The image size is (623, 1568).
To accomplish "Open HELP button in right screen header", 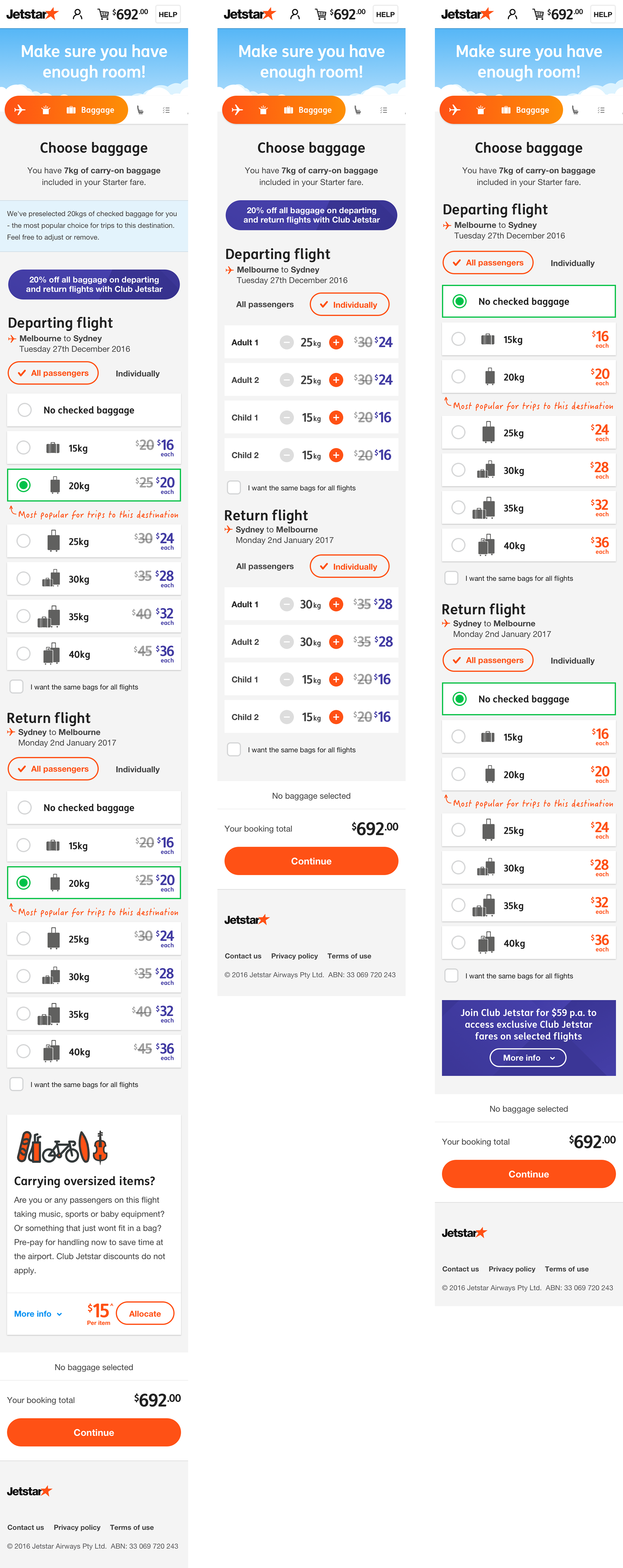I will pos(602,14).
